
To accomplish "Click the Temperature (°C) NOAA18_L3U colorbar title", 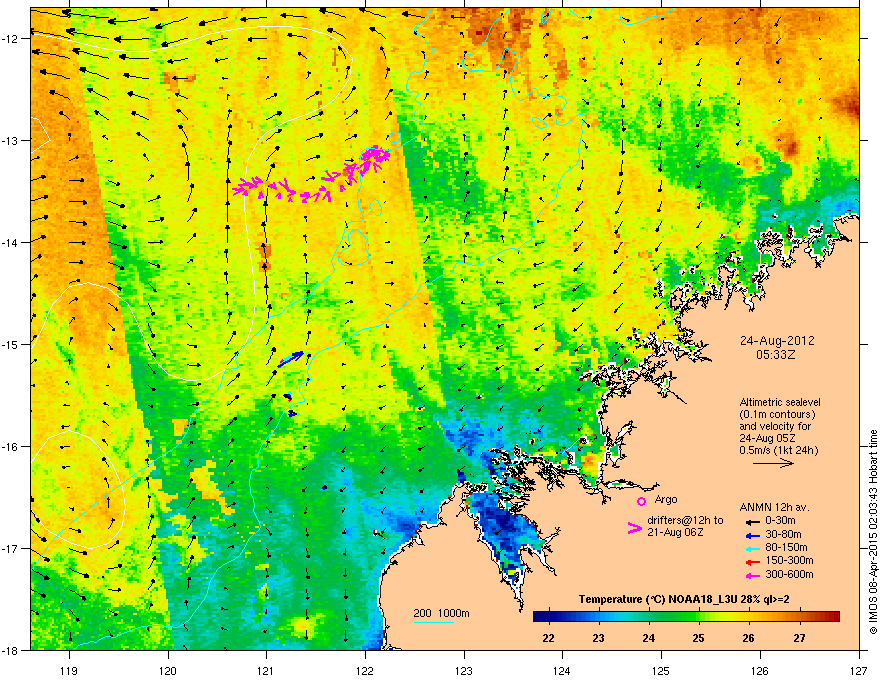I will tap(684, 600).
